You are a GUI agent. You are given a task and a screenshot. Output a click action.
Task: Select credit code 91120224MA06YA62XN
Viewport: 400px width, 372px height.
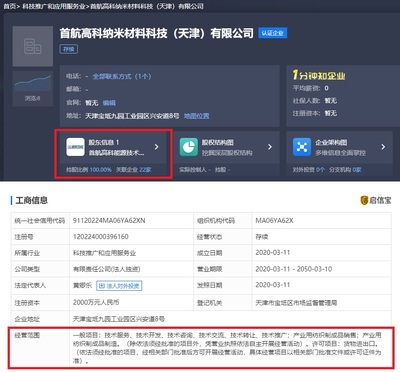point(109,221)
